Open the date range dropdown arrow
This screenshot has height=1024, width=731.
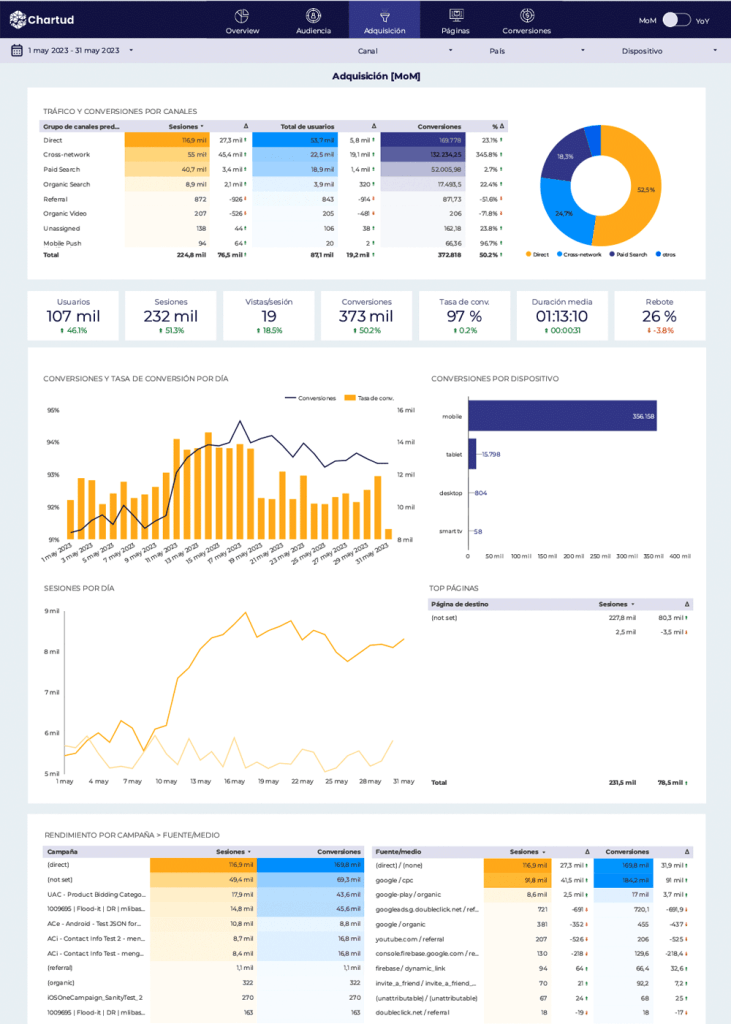(131, 50)
